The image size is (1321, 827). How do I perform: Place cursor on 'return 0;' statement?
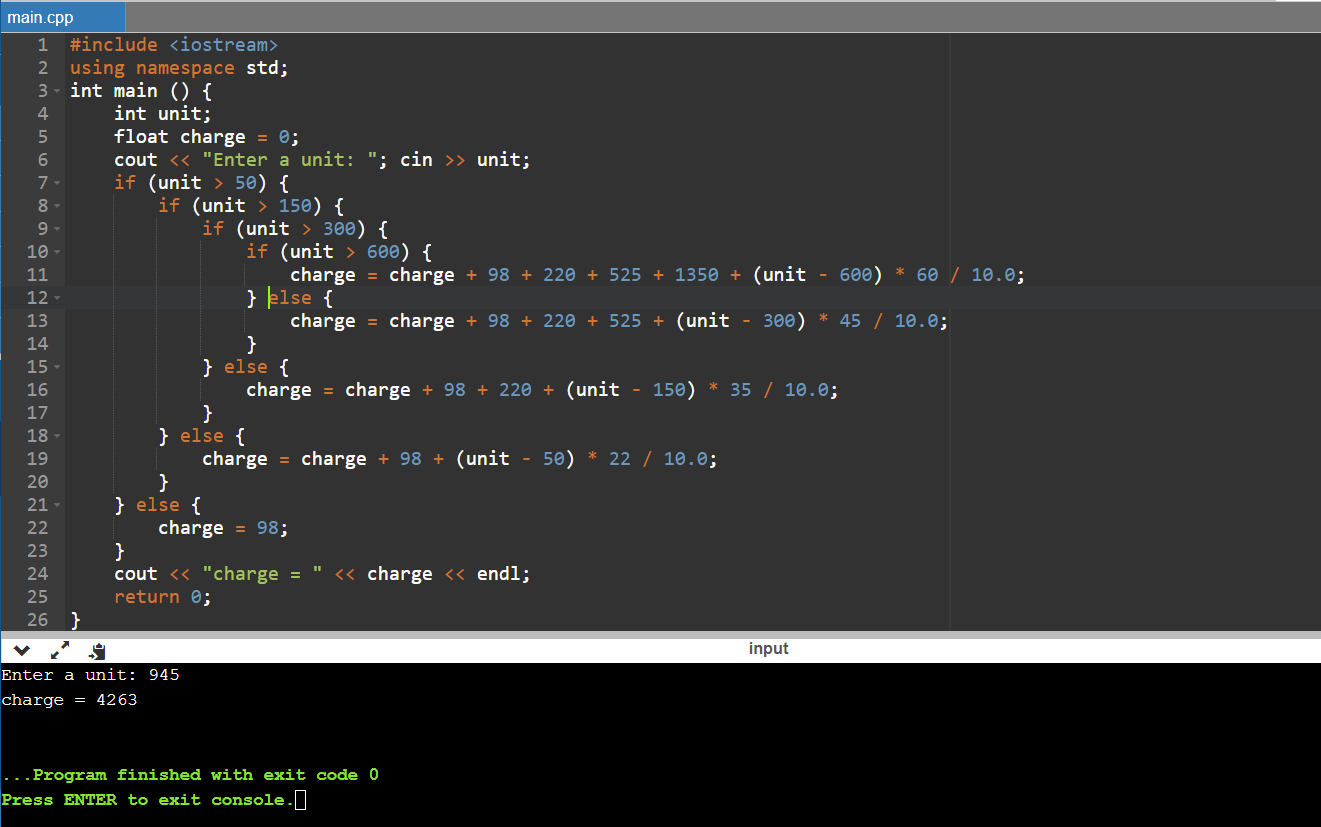(x=162, y=597)
